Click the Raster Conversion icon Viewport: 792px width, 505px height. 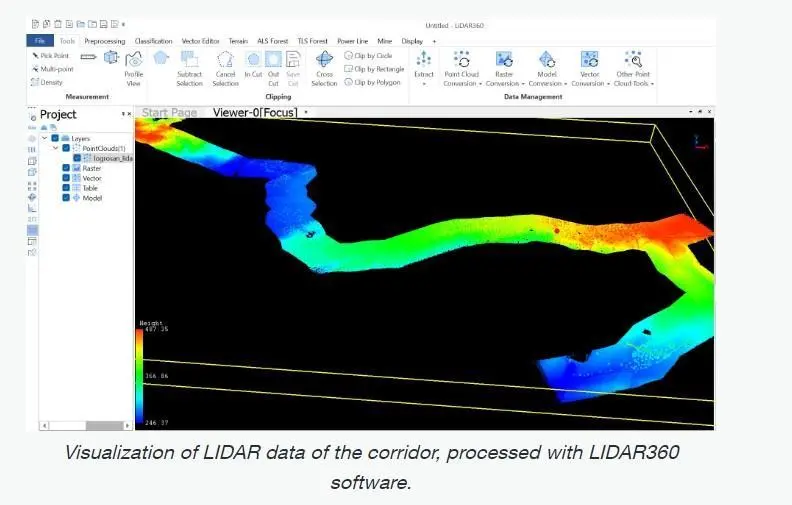pos(504,60)
